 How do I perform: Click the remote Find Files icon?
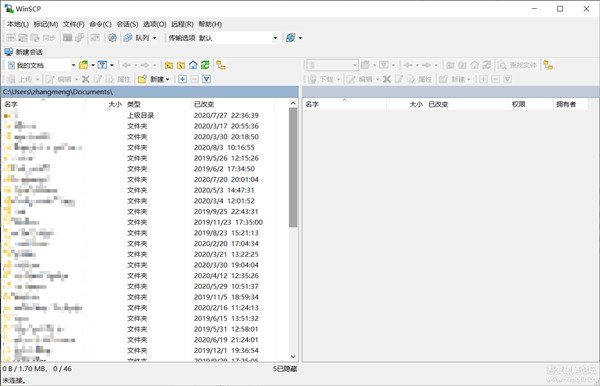(502, 65)
